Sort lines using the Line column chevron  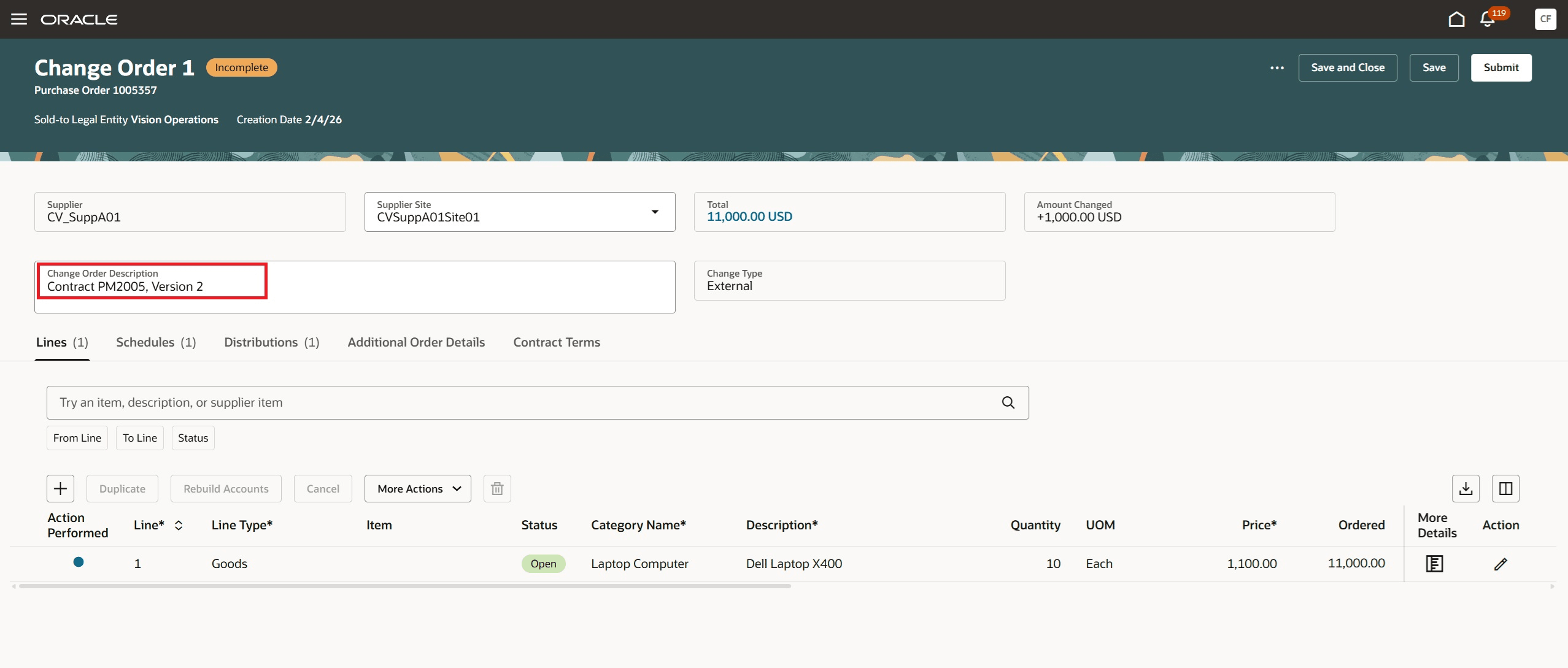(x=179, y=525)
